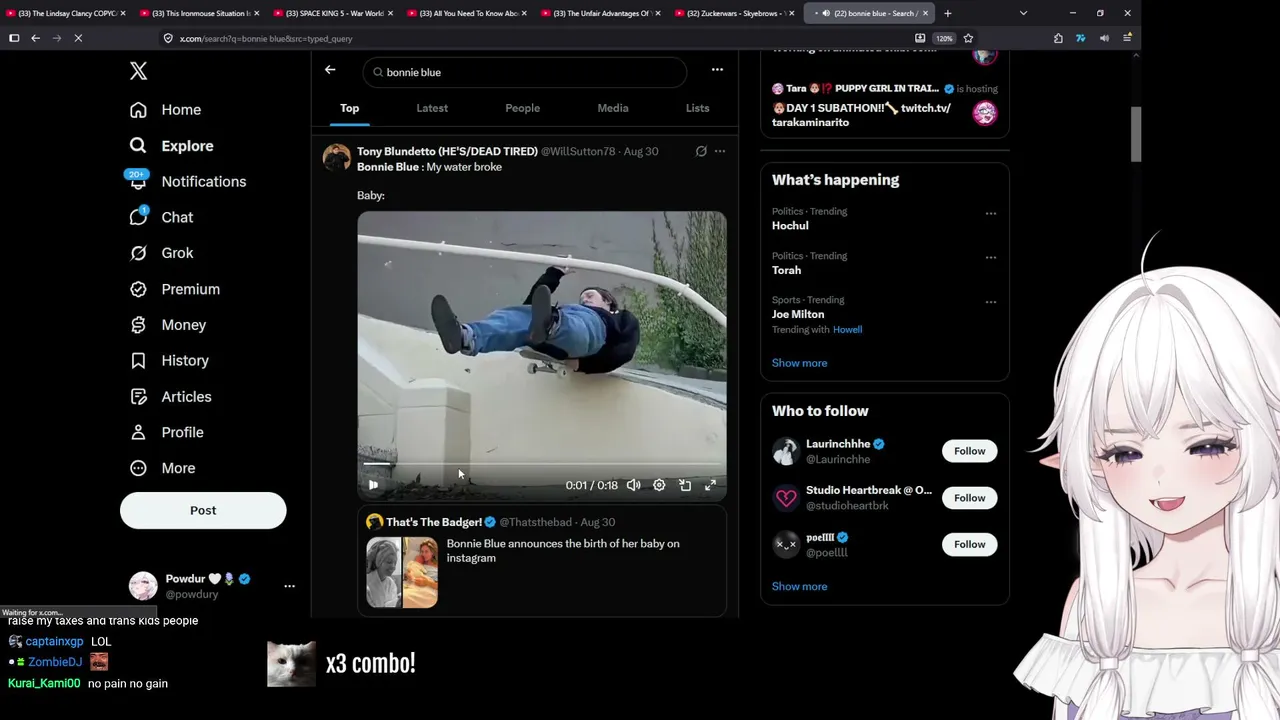The height and width of the screenshot is (720, 1280).
Task: Follow Laurinchhe
Action: point(969,451)
